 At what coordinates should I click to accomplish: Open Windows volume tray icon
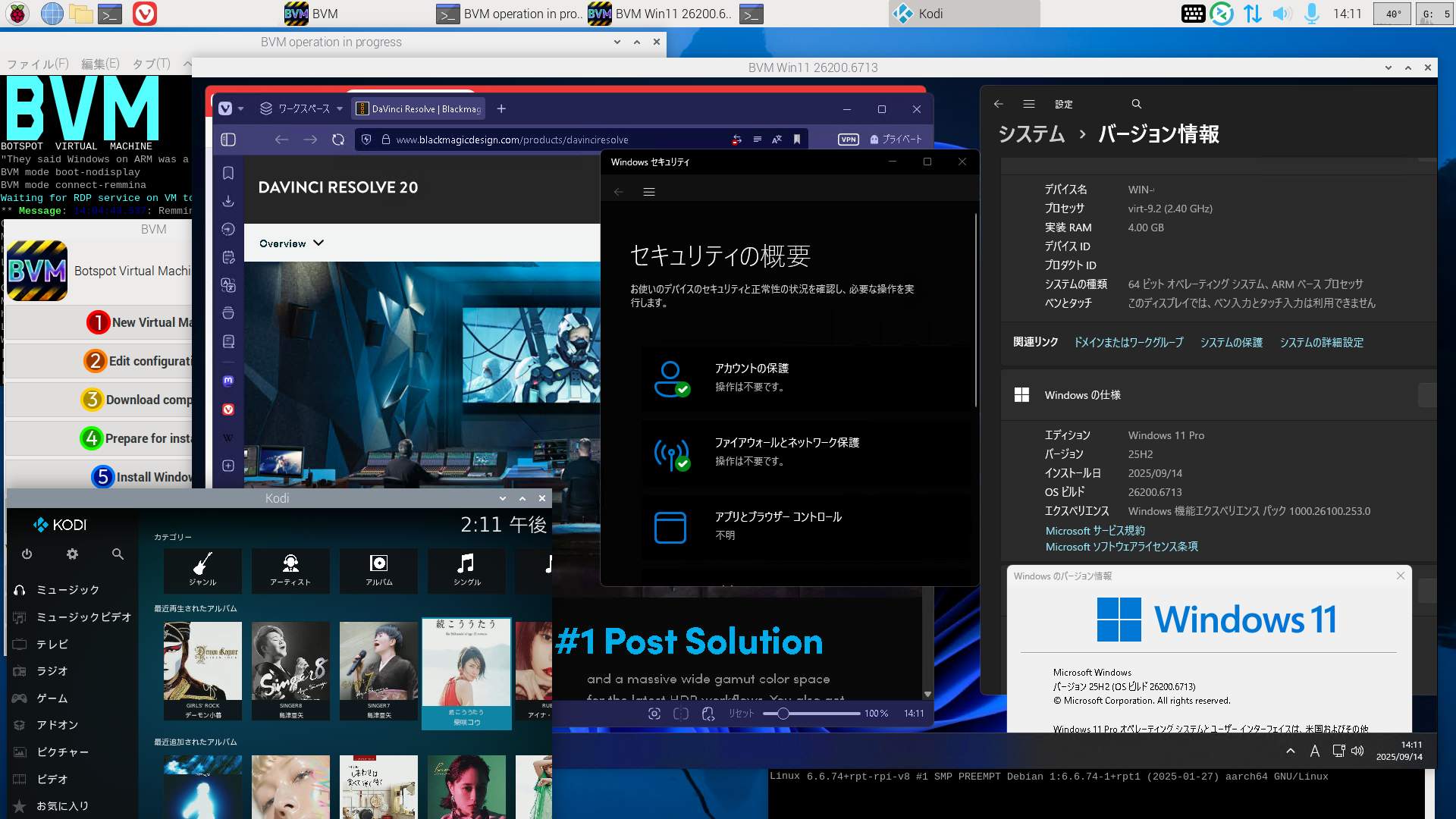coord(1357,751)
